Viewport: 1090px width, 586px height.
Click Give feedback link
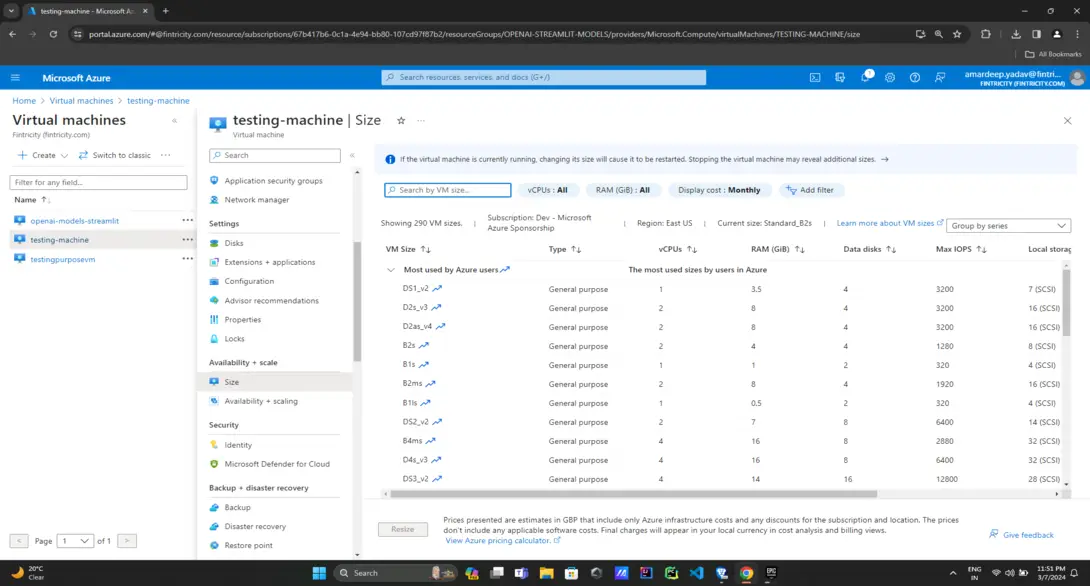tap(1021, 535)
